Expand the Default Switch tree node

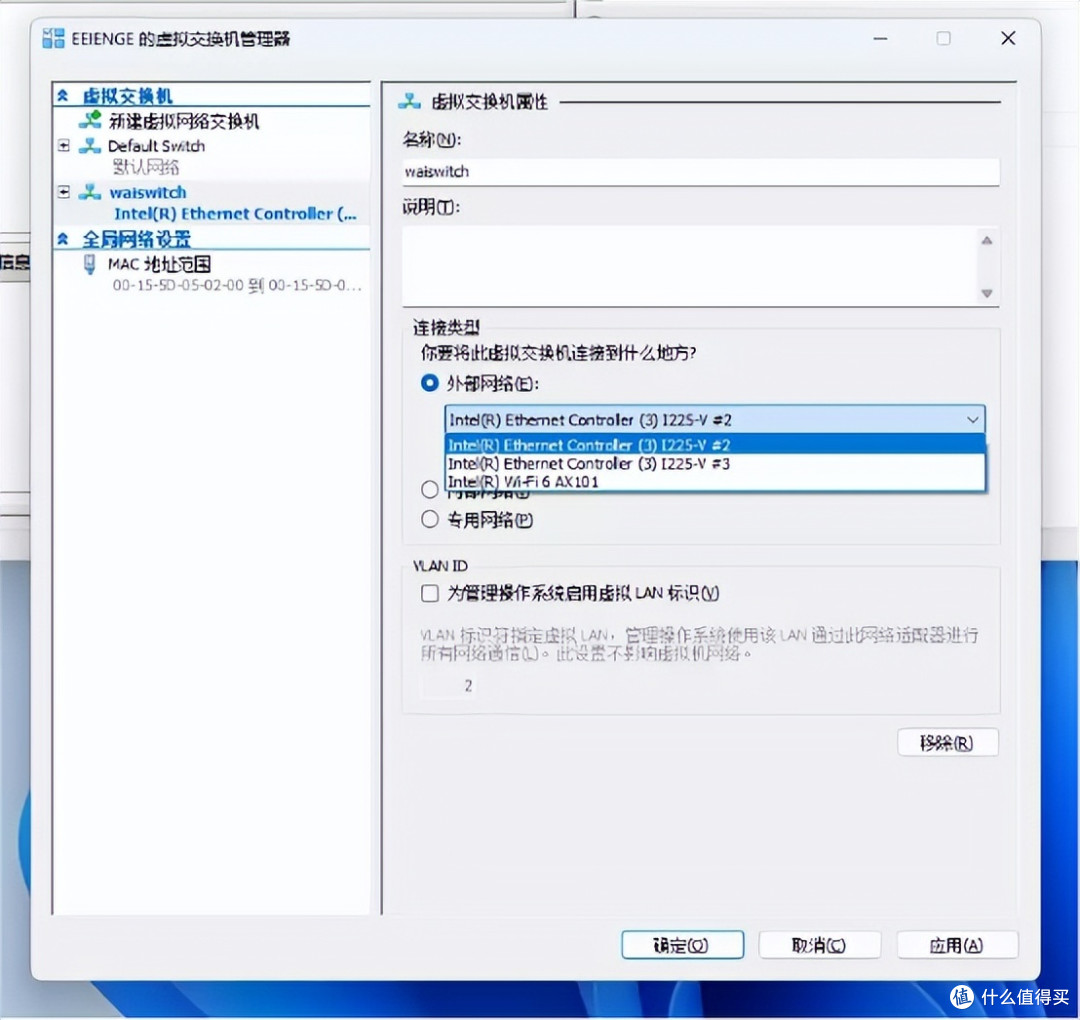point(63,145)
